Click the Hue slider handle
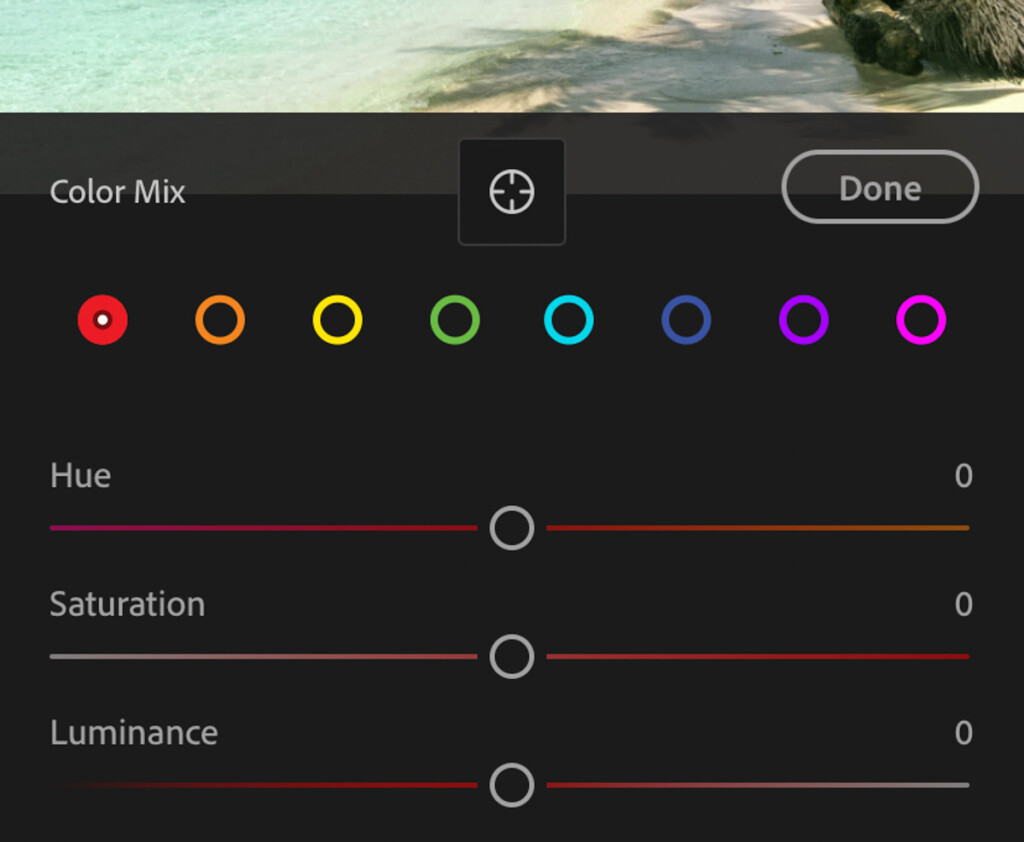This screenshot has height=842, width=1024. [512, 528]
